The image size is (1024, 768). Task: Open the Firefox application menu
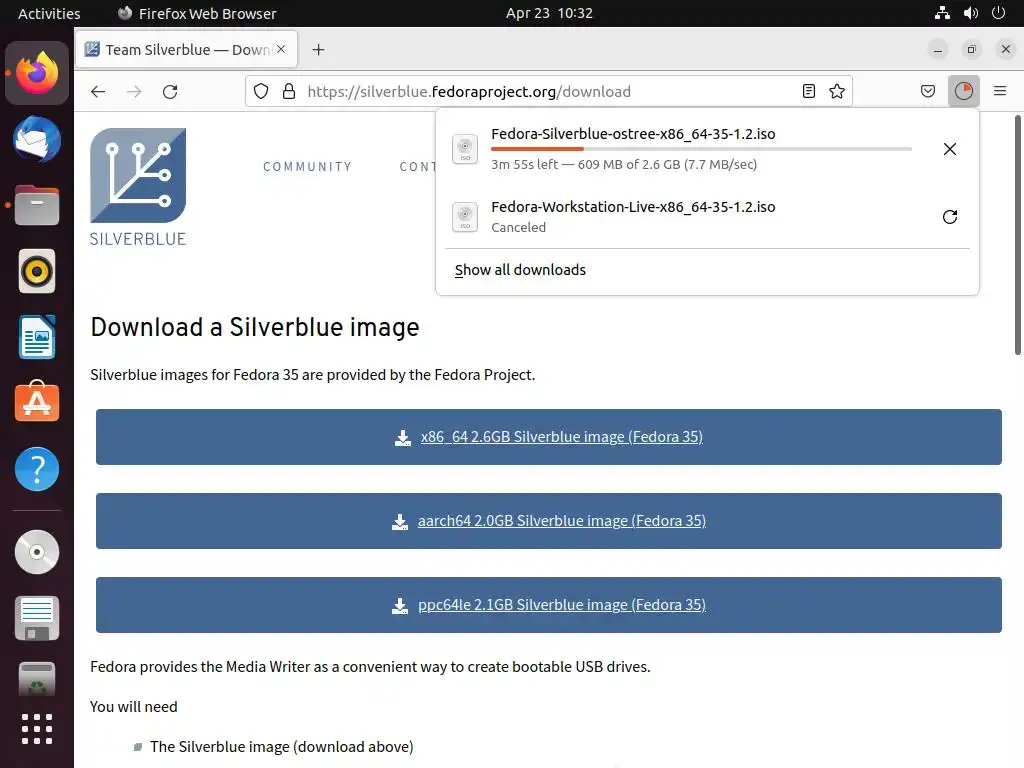(x=999, y=91)
